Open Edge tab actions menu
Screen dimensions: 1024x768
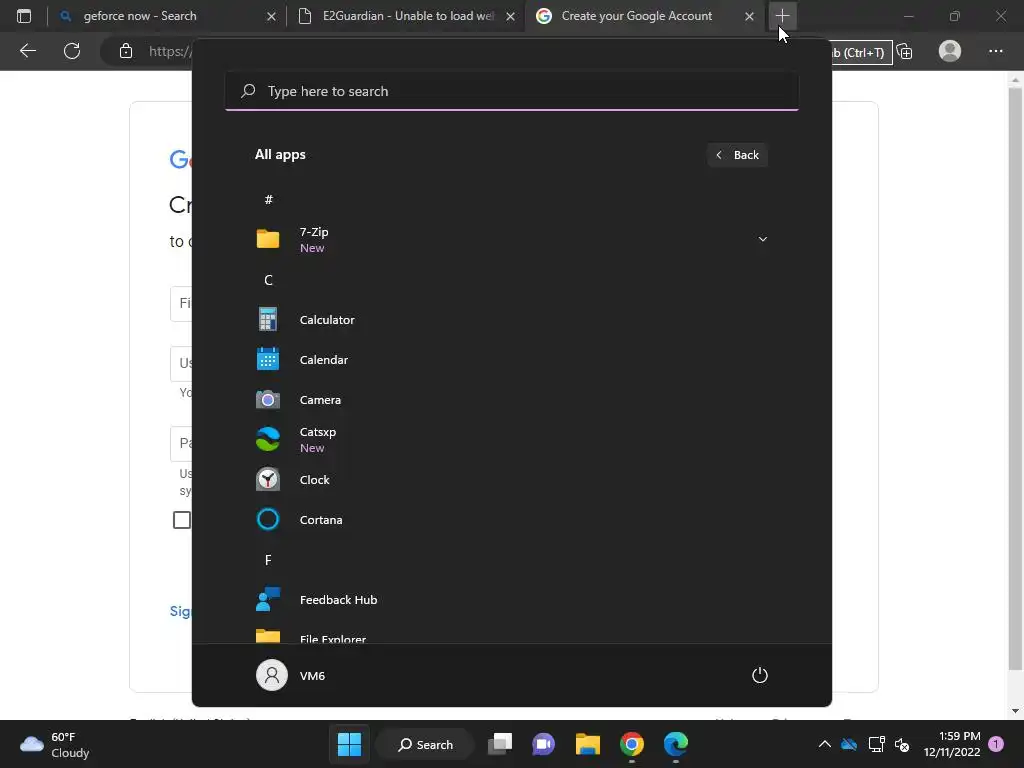pyautogui.click(x=24, y=16)
